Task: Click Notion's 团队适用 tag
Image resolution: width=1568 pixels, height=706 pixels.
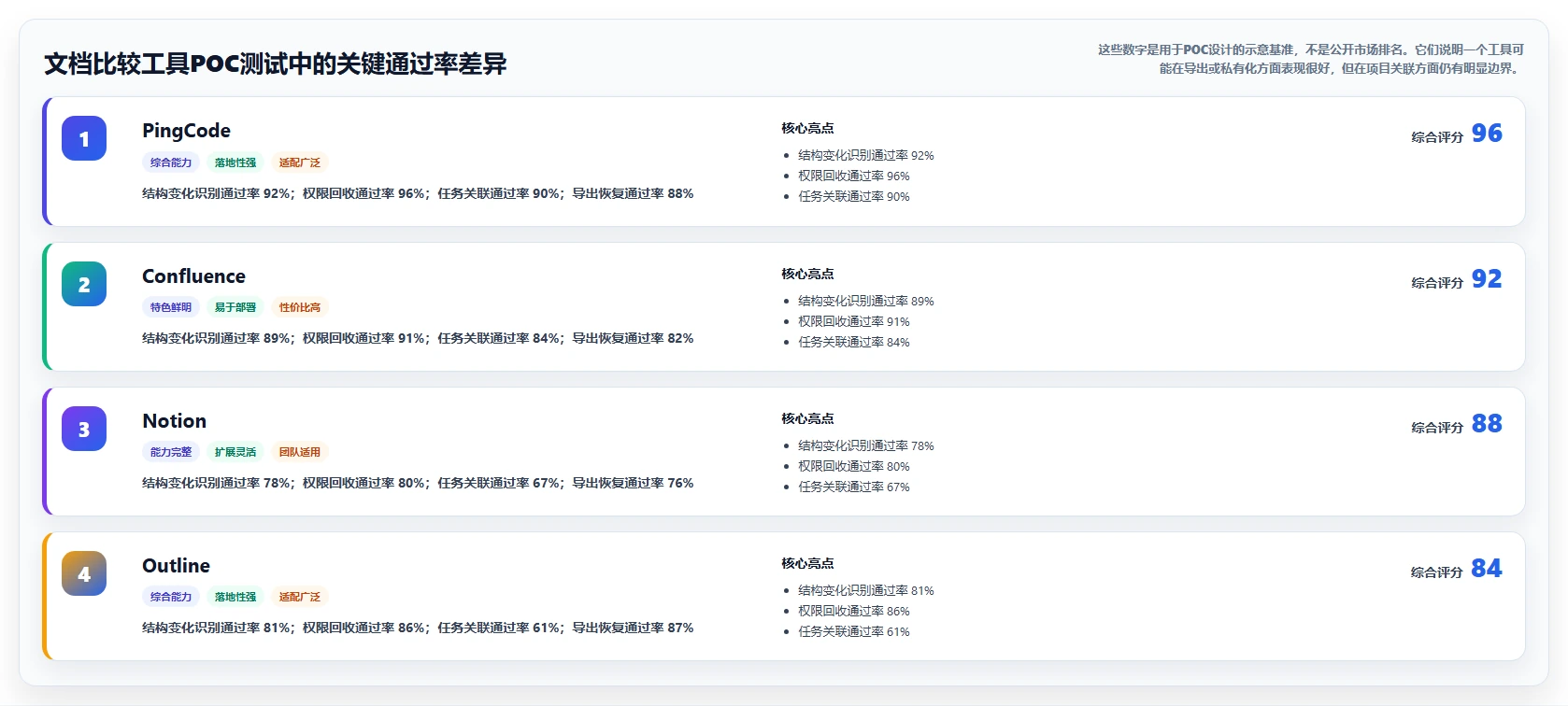Action: [300, 452]
